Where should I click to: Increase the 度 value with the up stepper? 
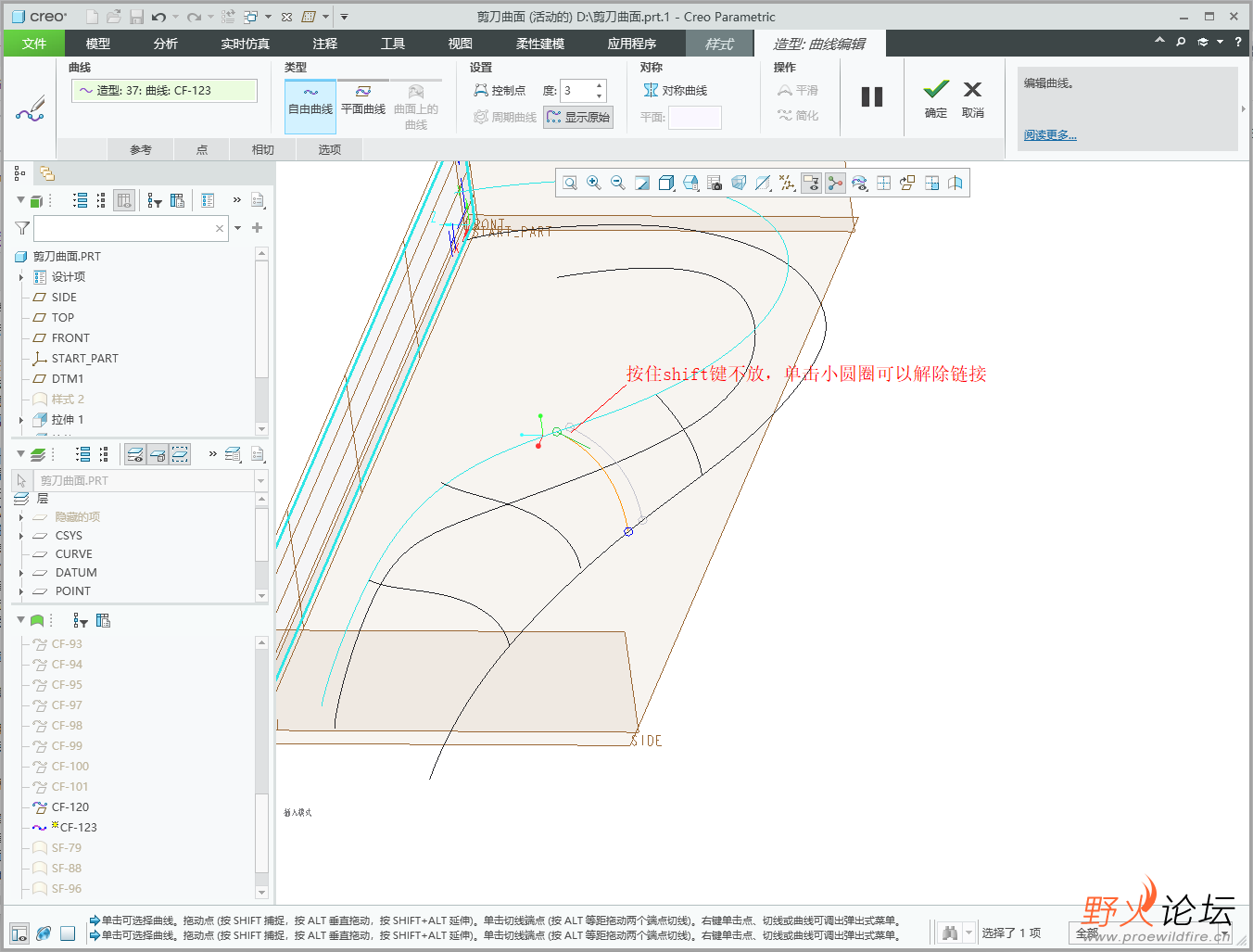coord(600,85)
